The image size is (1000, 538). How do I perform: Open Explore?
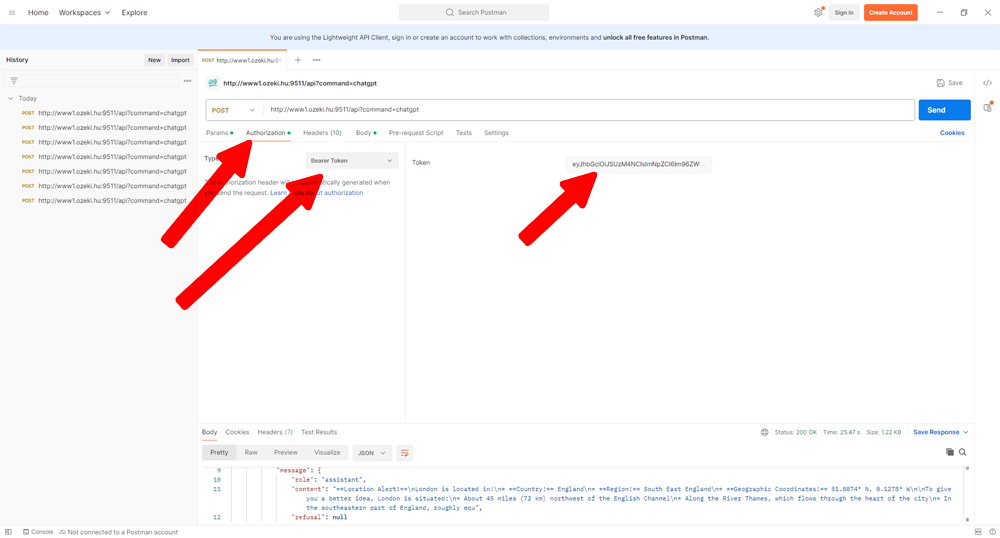tap(135, 13)
